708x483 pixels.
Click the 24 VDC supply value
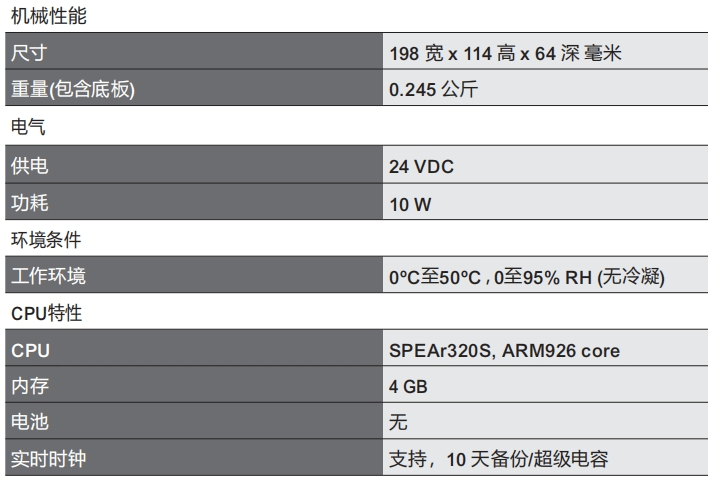click(421, 167)
